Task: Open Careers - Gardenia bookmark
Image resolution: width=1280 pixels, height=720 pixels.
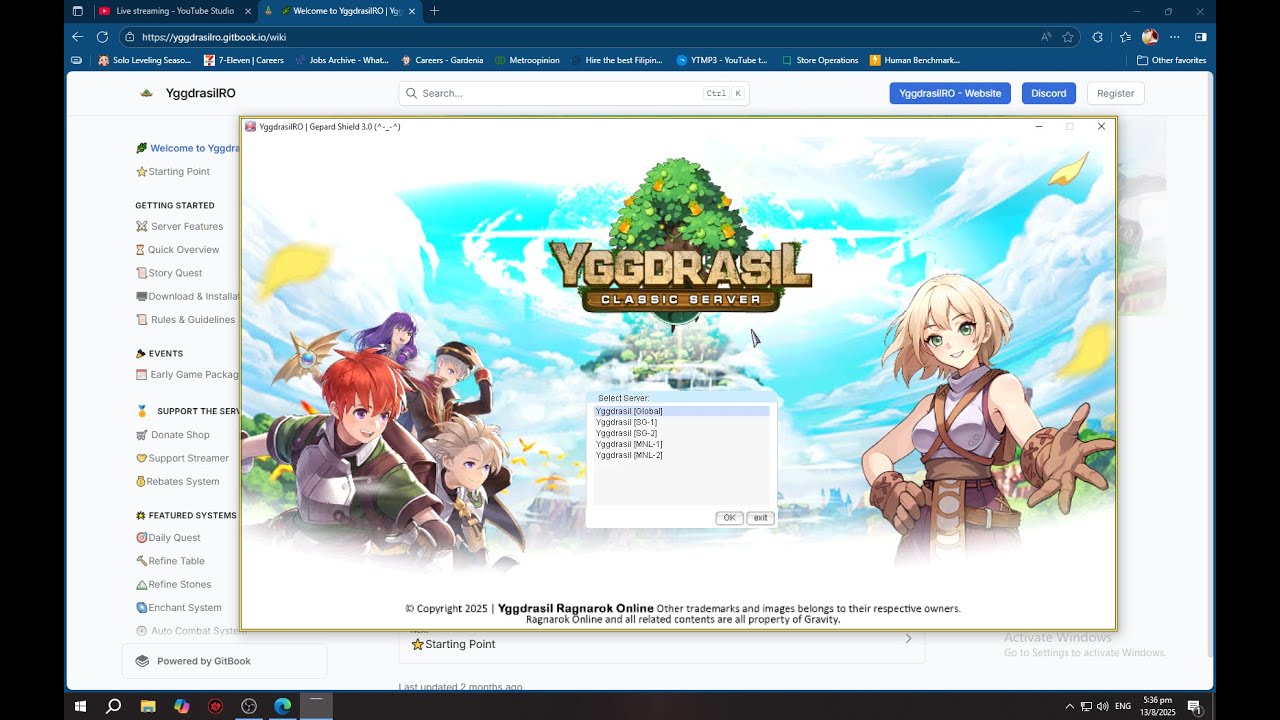Action: click(x=442, y=60)
